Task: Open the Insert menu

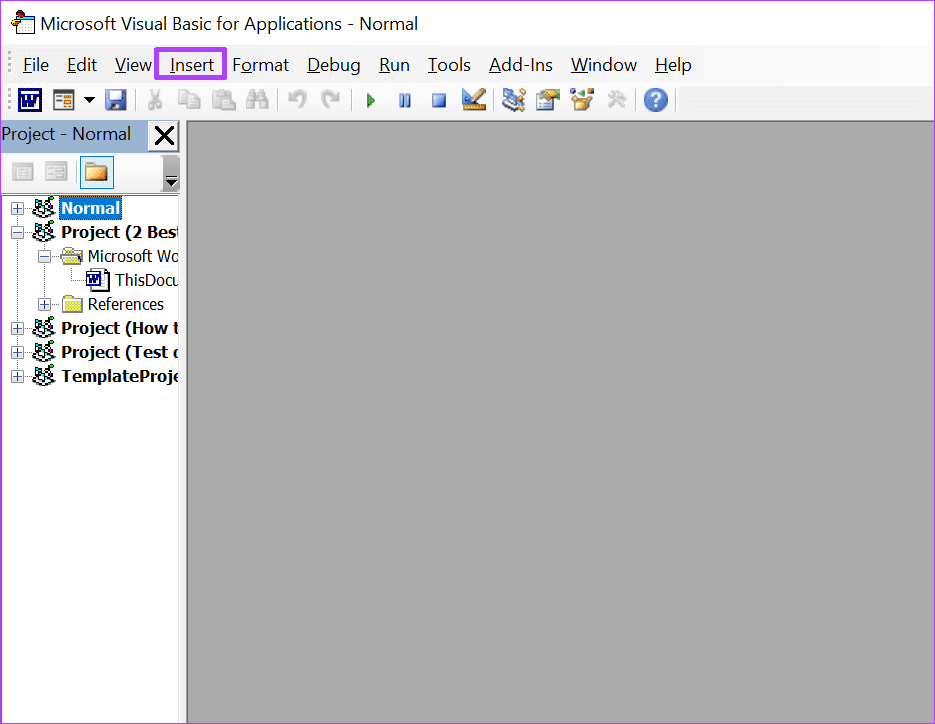Action: 191,65
